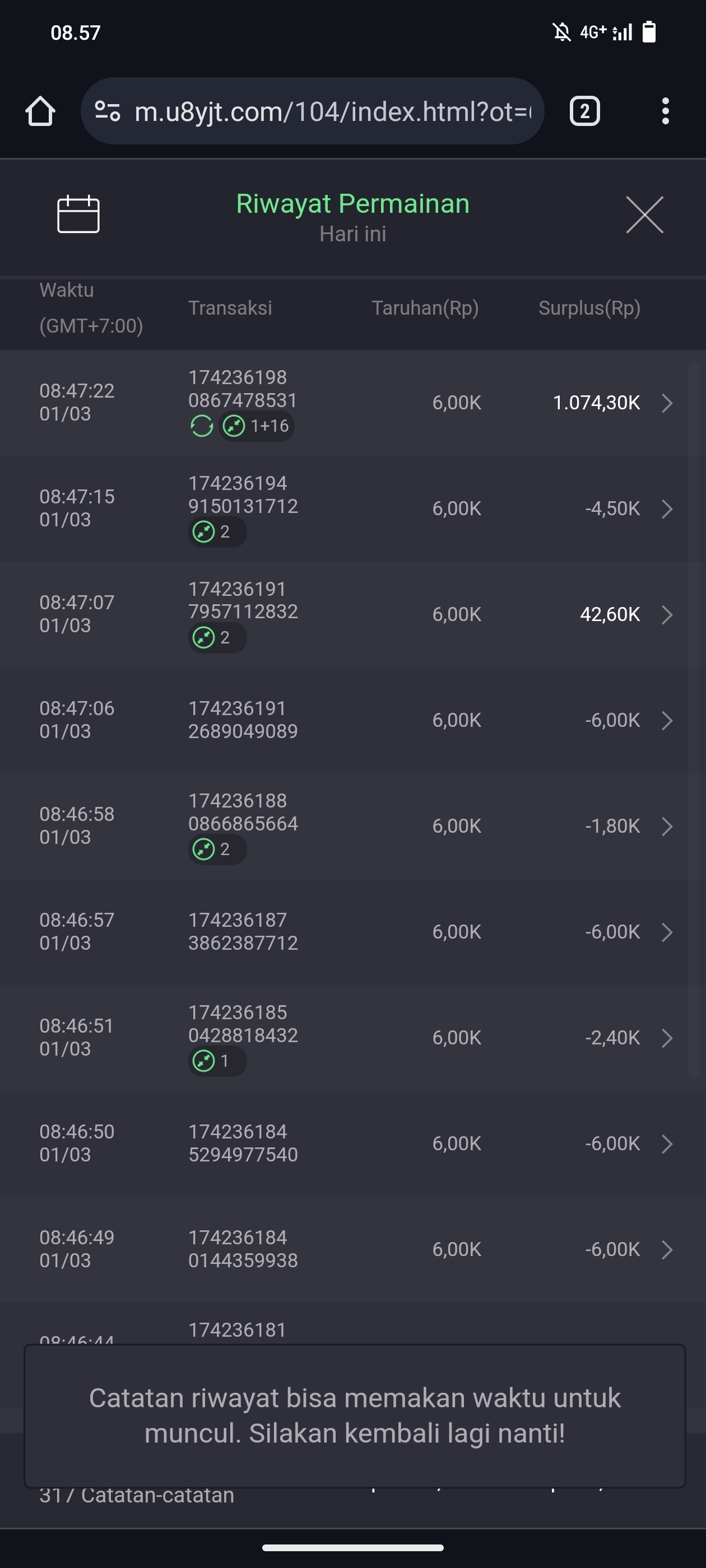The image size is (706, 1568).
Task: Open the transaction at 08:47:06
Action: (x=354, y=720)
